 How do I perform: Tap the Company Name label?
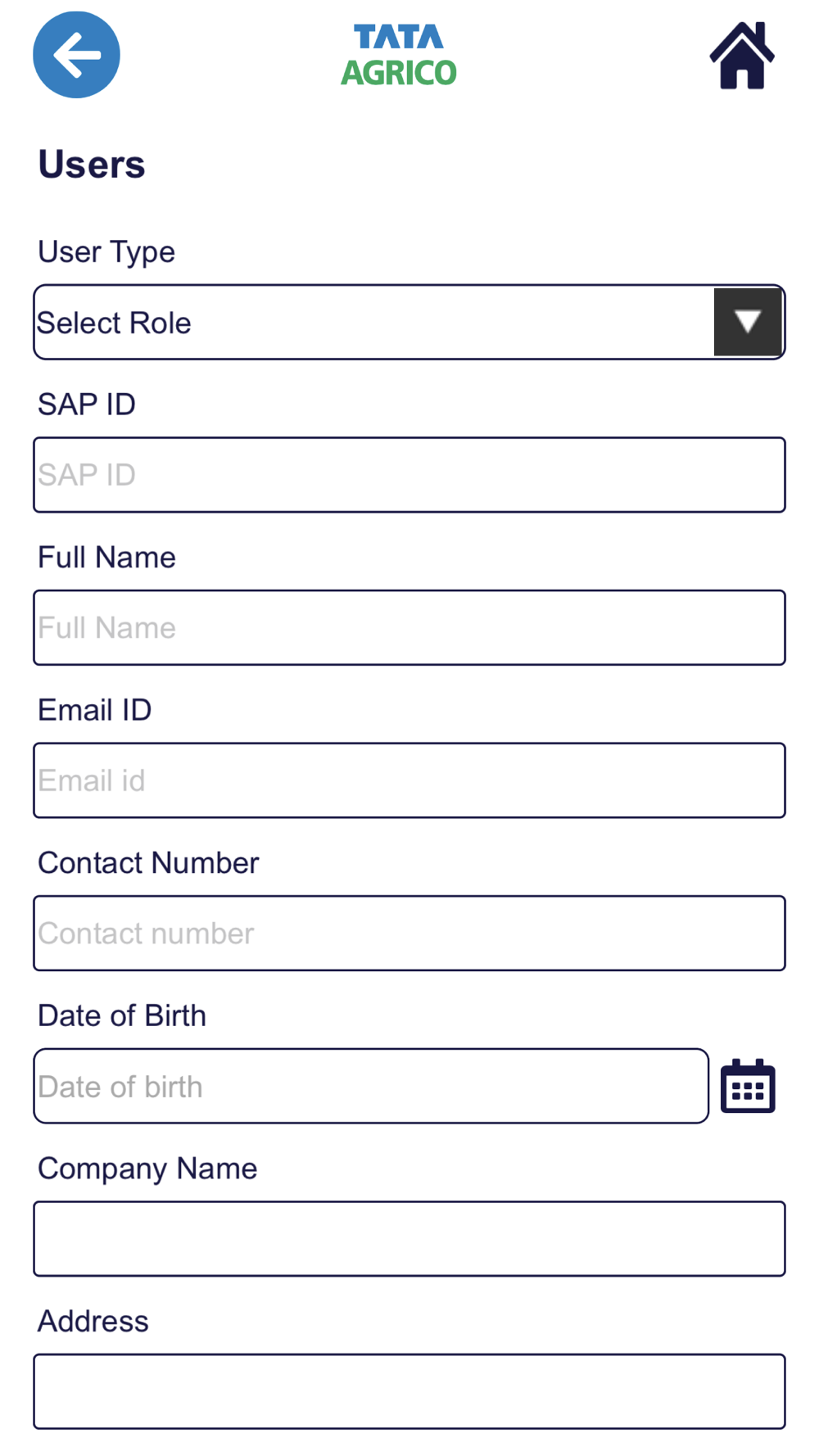(x=147, y=1169)
